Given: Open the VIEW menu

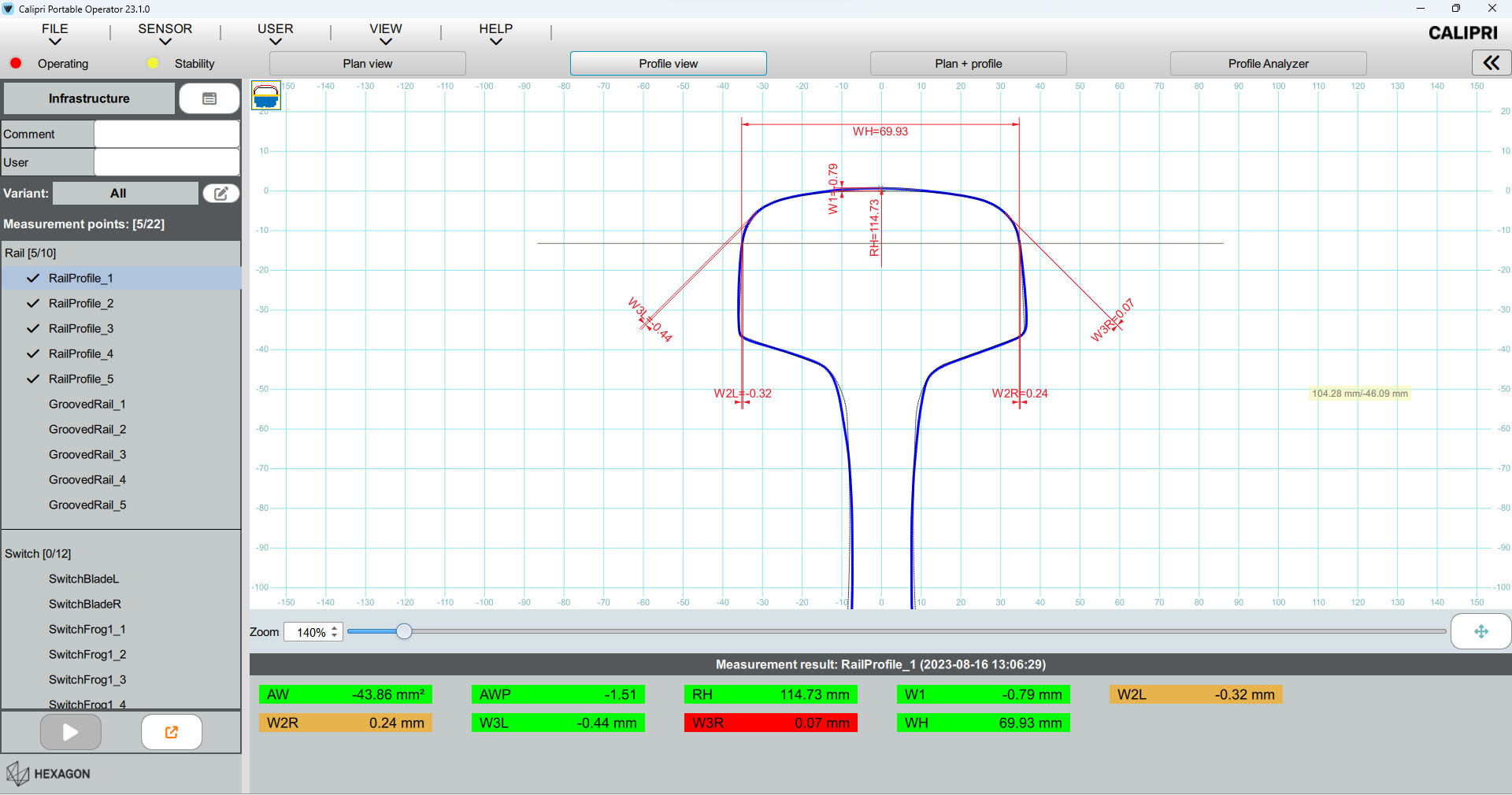Looking at the screenshot, I should coord(386,28).
